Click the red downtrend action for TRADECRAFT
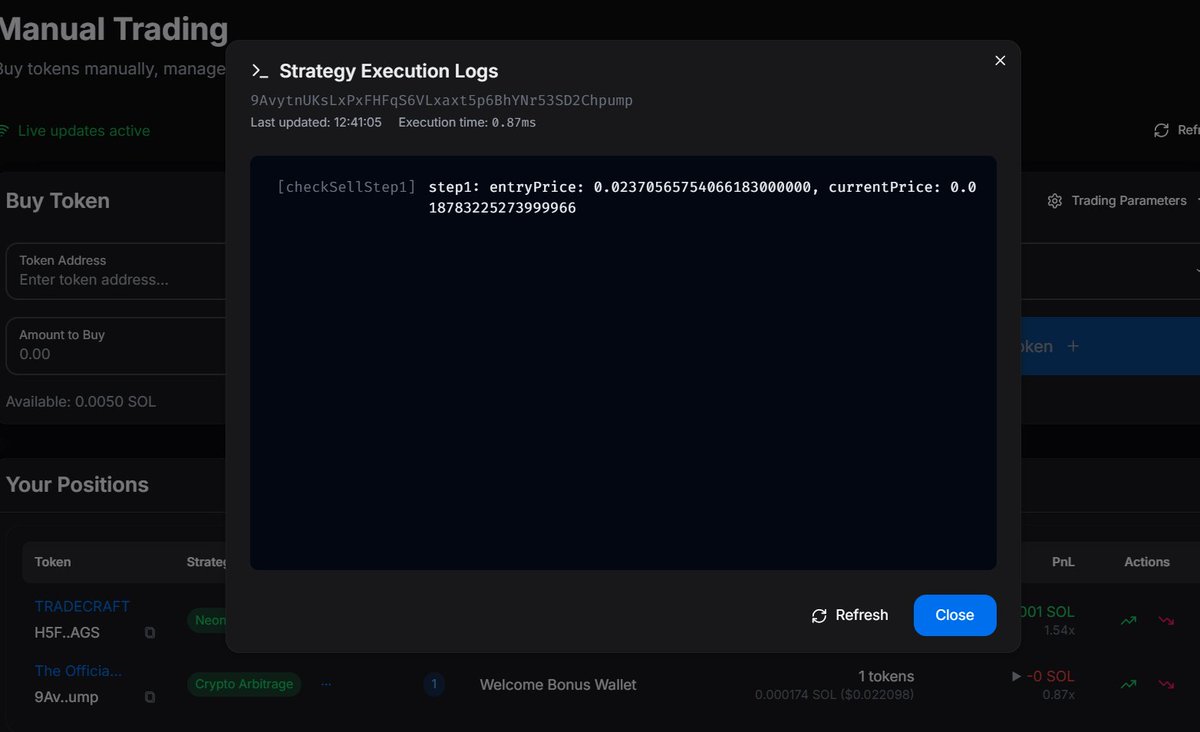Image resolution: width=1200 pixels, height=732 pixels. click(x=1166, y=621)
